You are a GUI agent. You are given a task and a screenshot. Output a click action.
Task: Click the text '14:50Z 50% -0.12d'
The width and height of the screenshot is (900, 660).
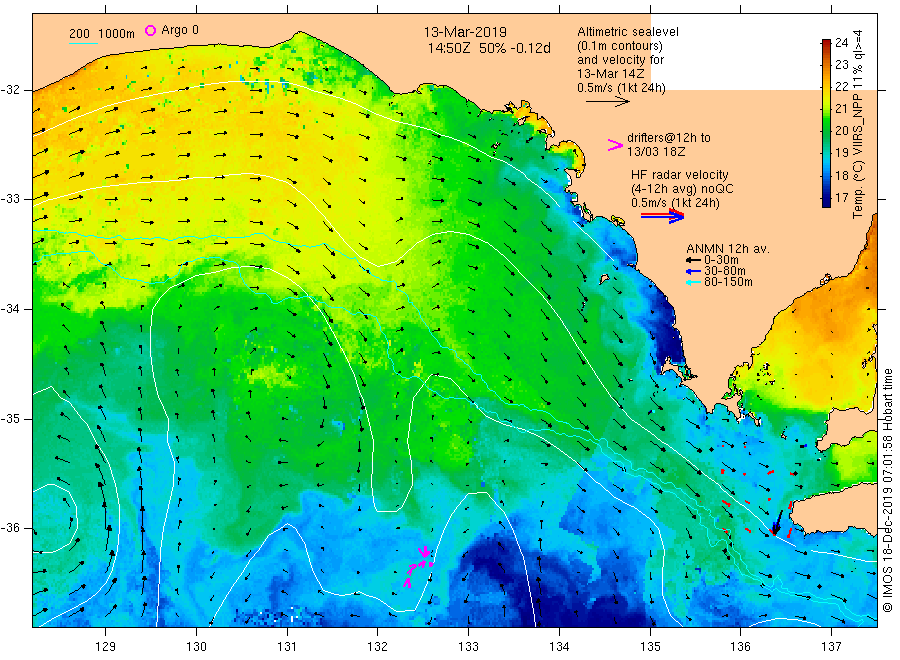click(488, 48)
